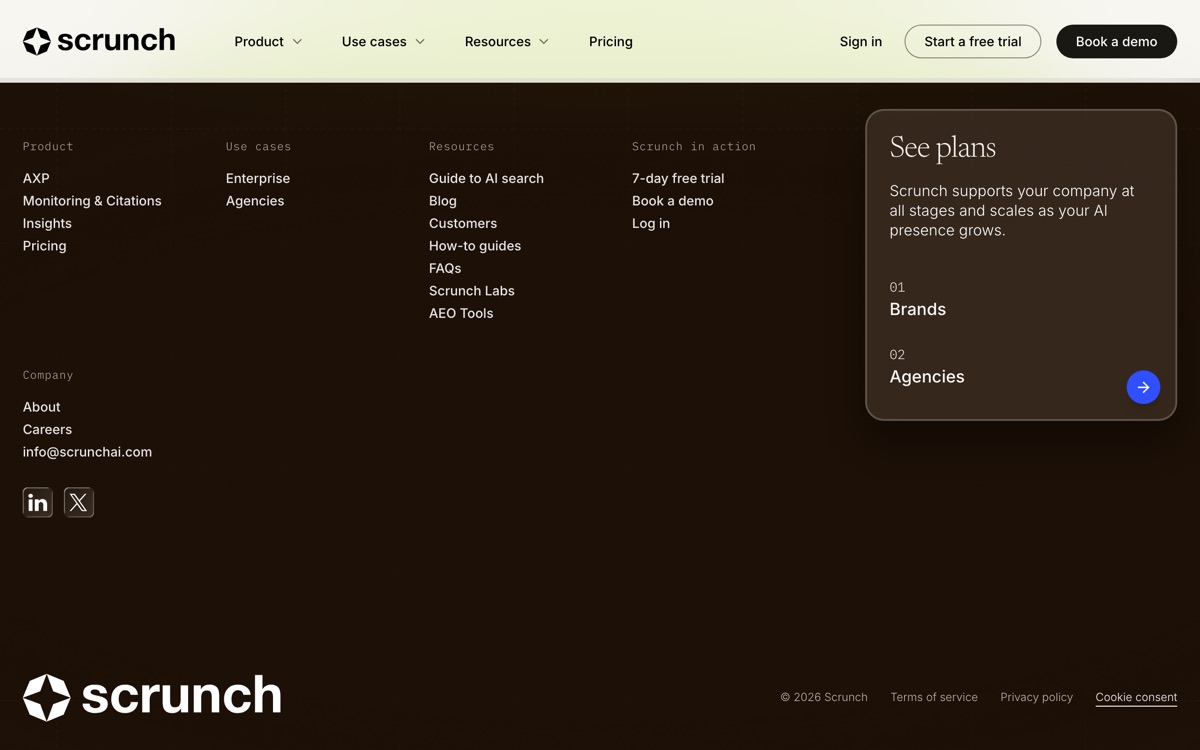The height and width of the screenshot is (750, 1200).
Task: Open the AEO Tools link
Action: click(461, 313)
